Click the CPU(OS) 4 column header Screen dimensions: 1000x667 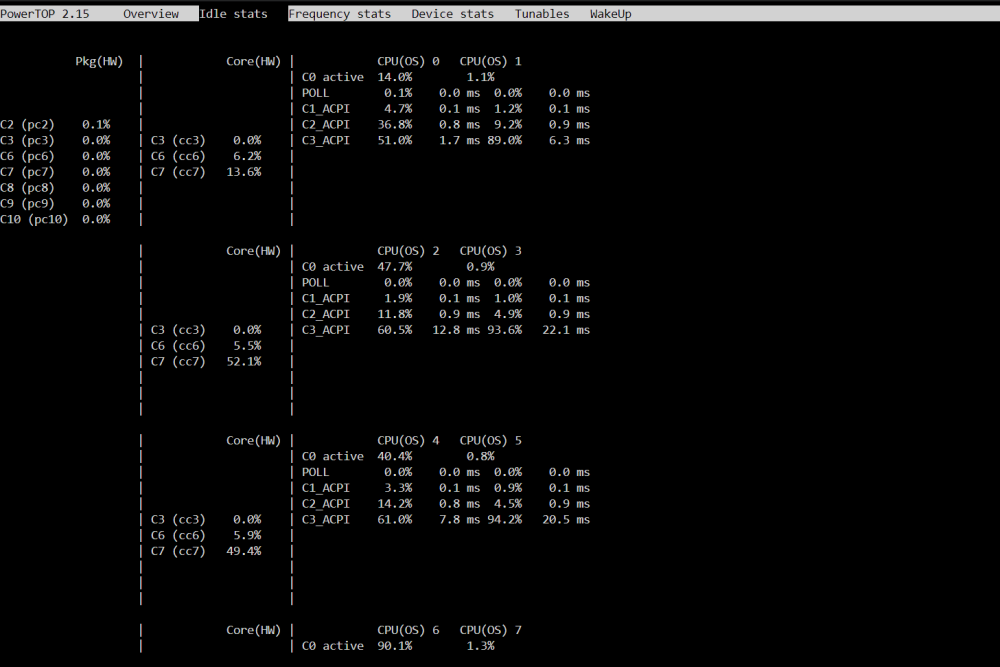tap(408, 441)
